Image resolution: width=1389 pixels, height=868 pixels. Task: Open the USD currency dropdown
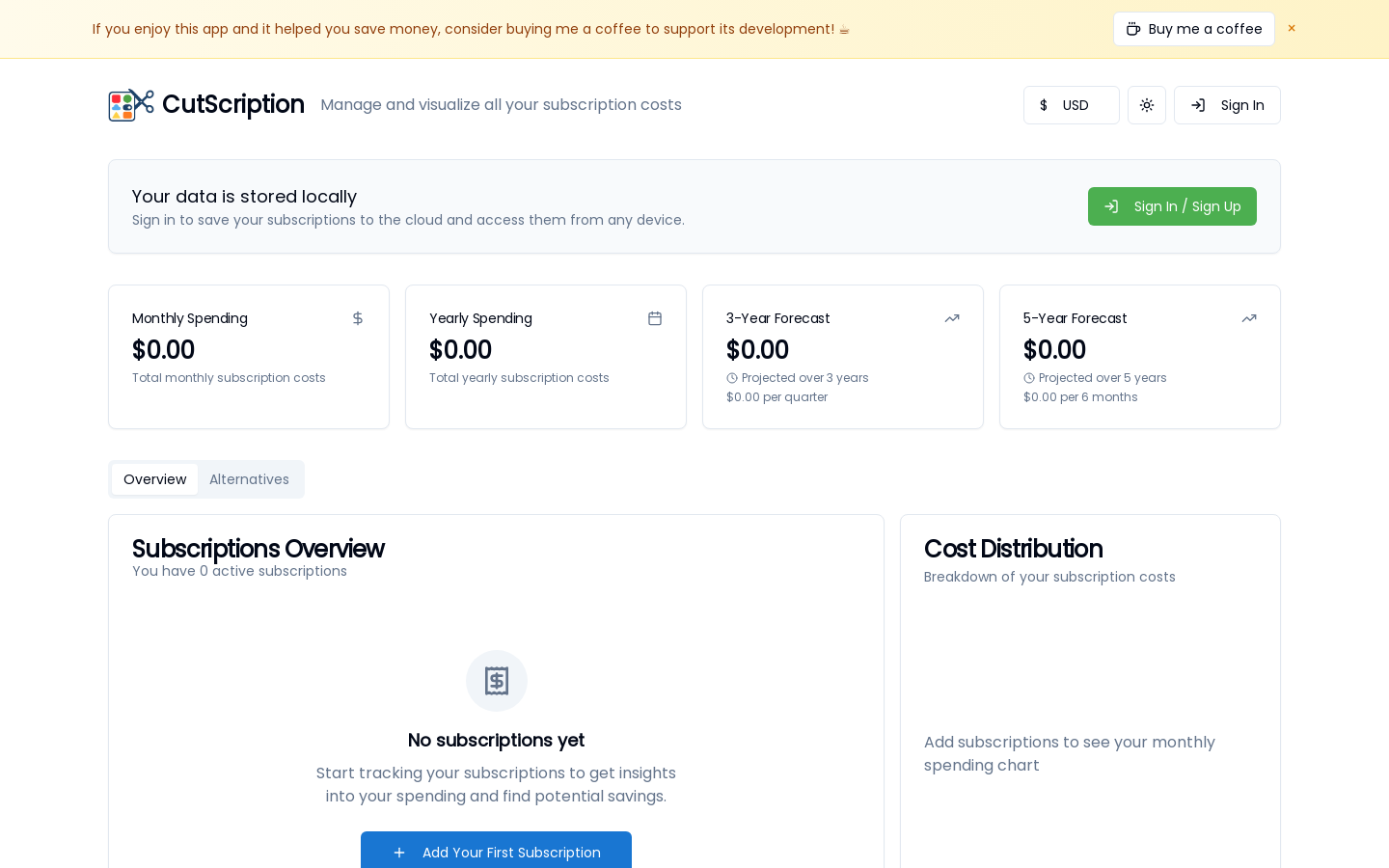tap(1072, 105)
